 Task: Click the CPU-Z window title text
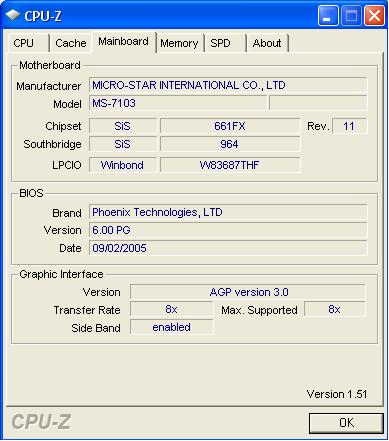point(43,16)
